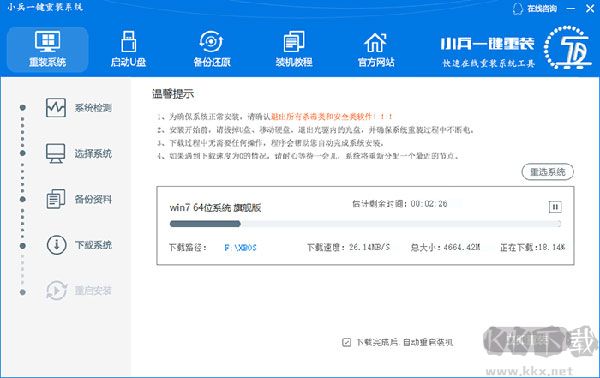Open the 备份还原 backup restore icon
Screen dimensions: 600x378
click(211, 42)
